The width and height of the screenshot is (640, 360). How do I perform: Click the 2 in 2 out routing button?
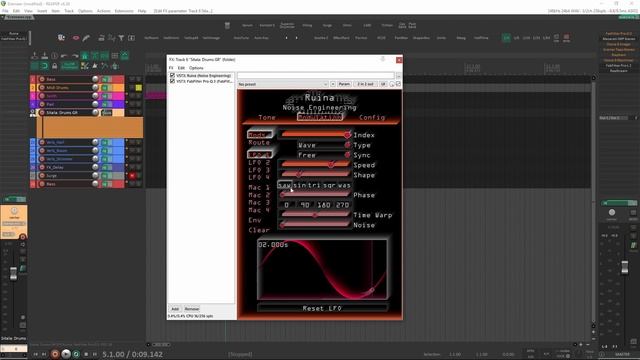coord(365,84)
